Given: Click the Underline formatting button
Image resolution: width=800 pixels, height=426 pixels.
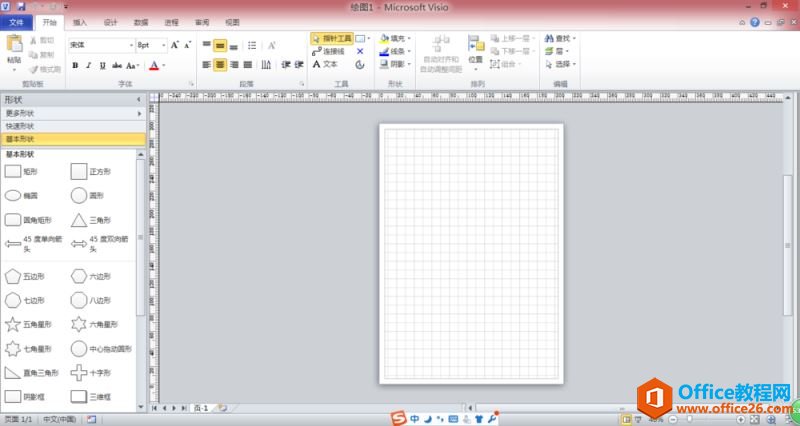Looking at the screenshot, I should [x=103, y=65].
